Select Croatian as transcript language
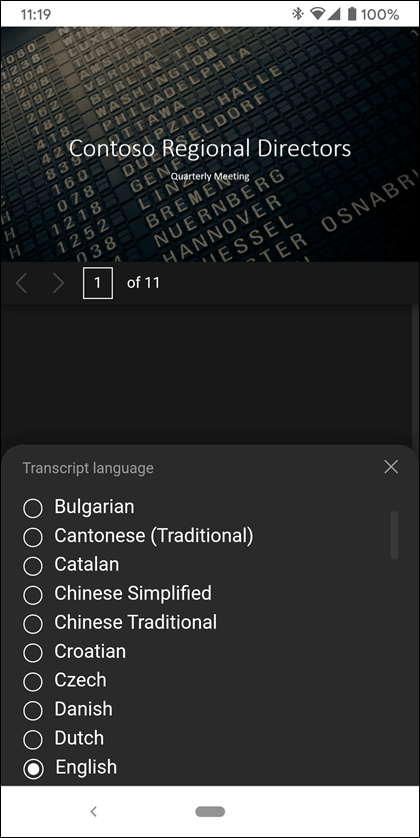This screenshot has width=420, height=838. coord(74,651)
